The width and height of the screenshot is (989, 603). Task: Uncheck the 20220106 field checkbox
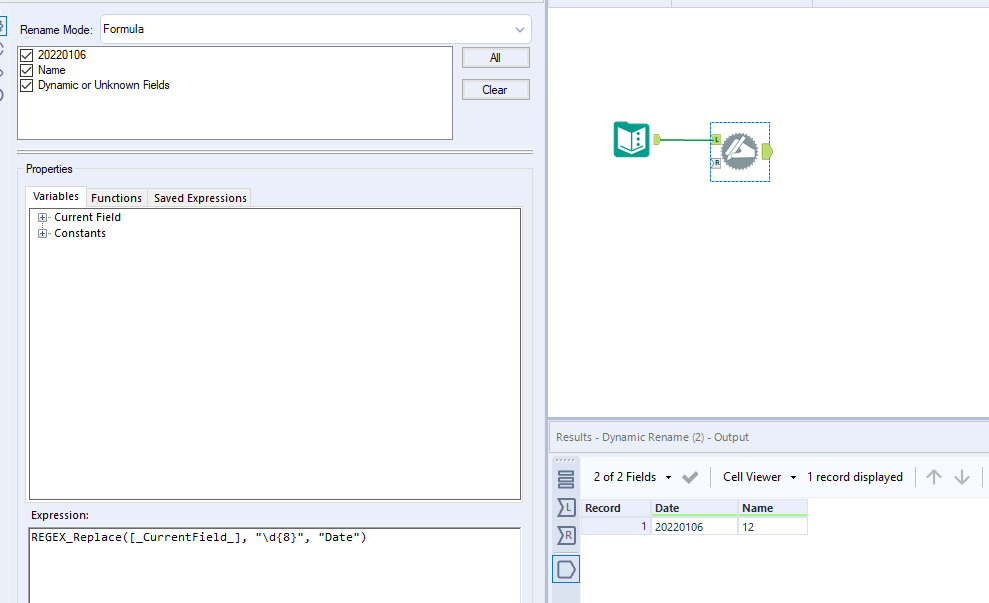[26, 54]
